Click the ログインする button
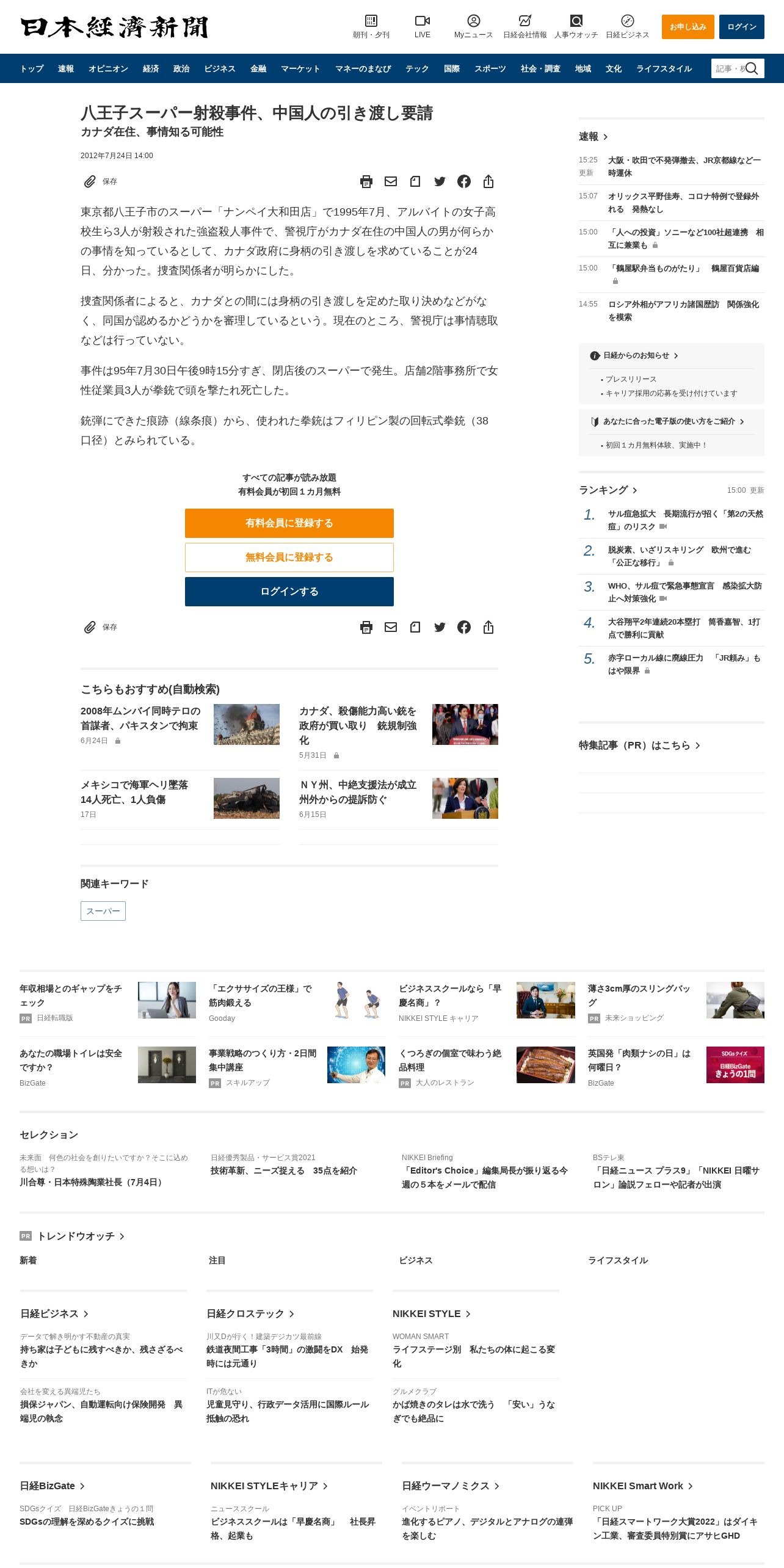 [289, 592]
